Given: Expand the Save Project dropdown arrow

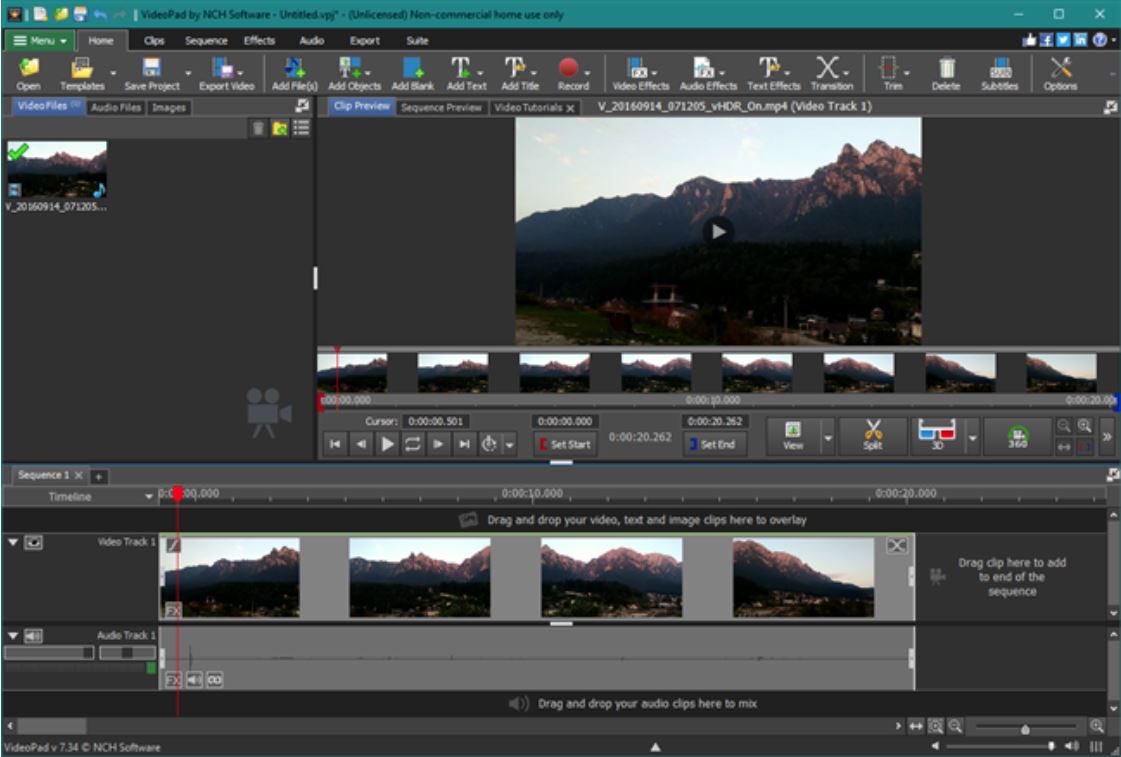Looking at the screenshot, I should (x=188, y=73).
